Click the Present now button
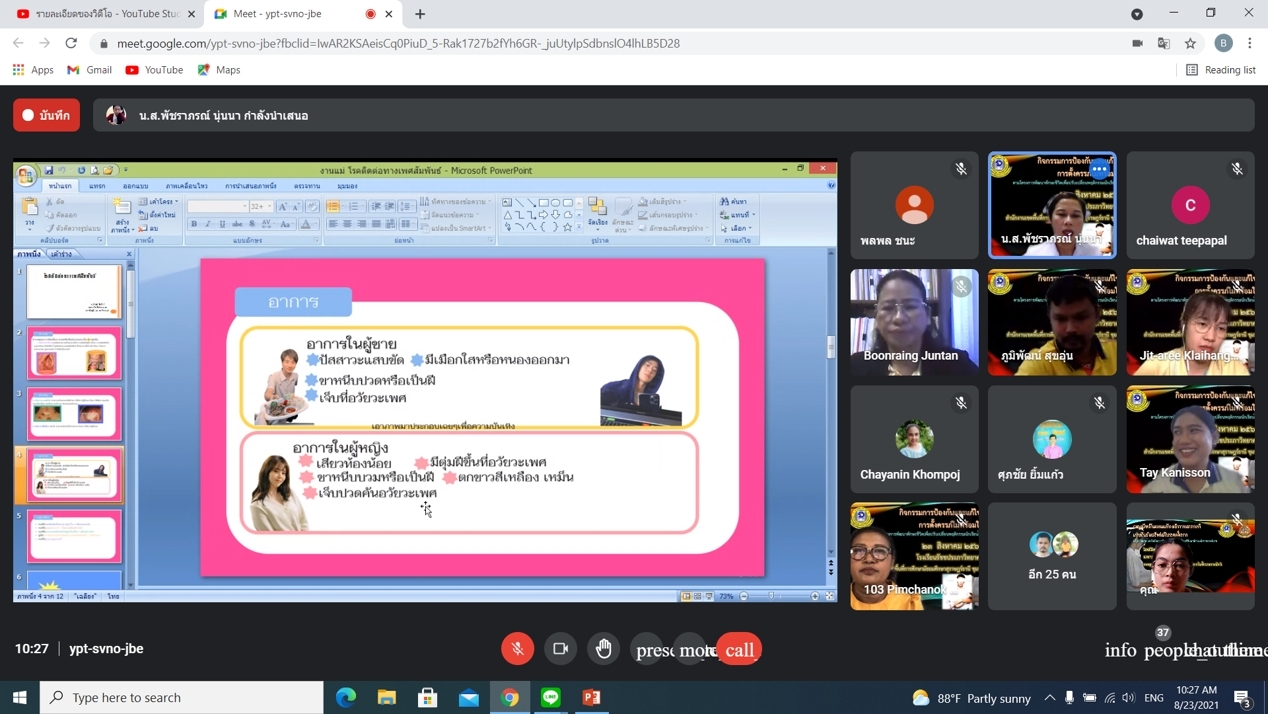 click(x=648, y=650)
